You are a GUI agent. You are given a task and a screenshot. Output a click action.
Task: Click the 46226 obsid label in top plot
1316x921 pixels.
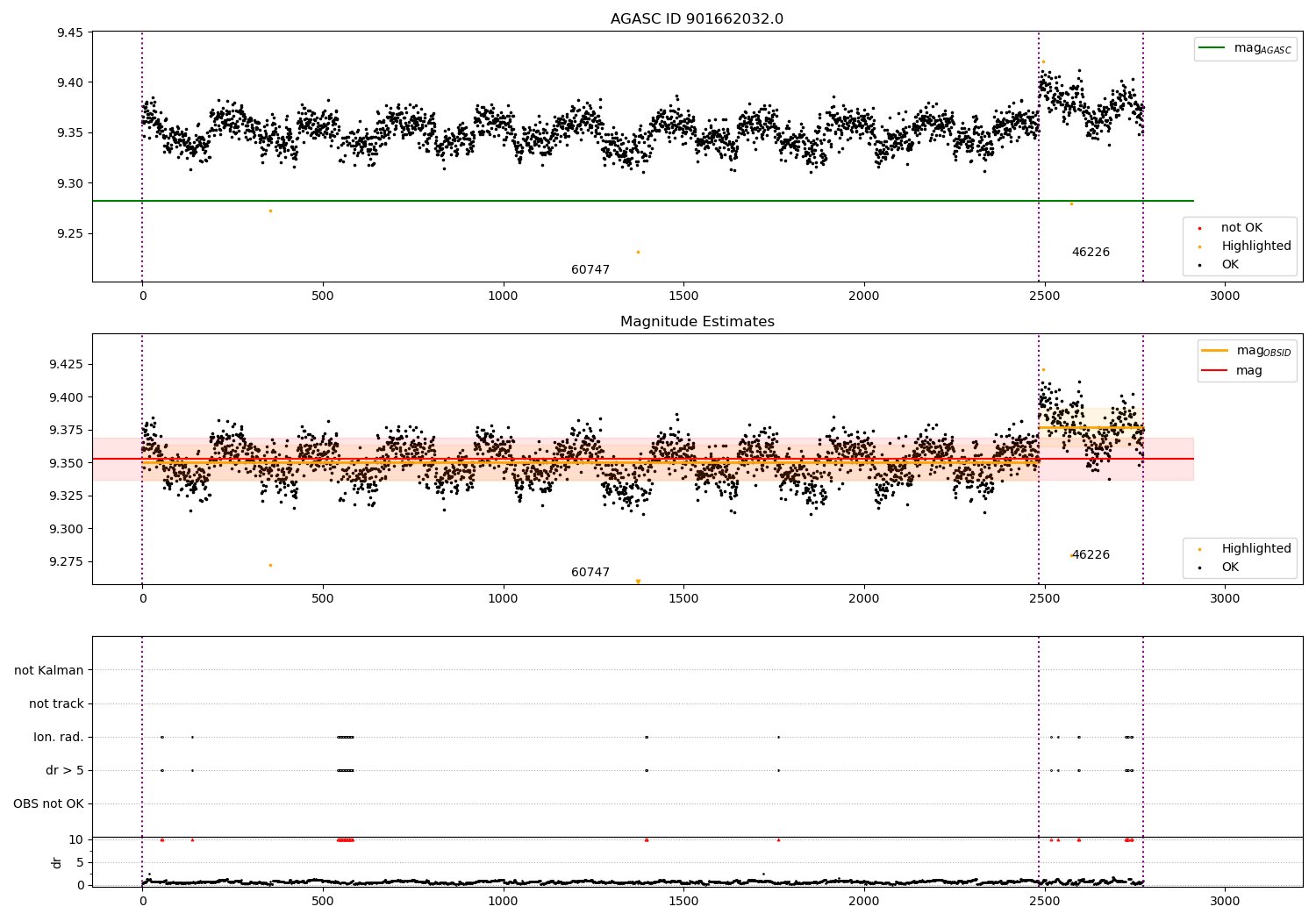pos(1091,253)
